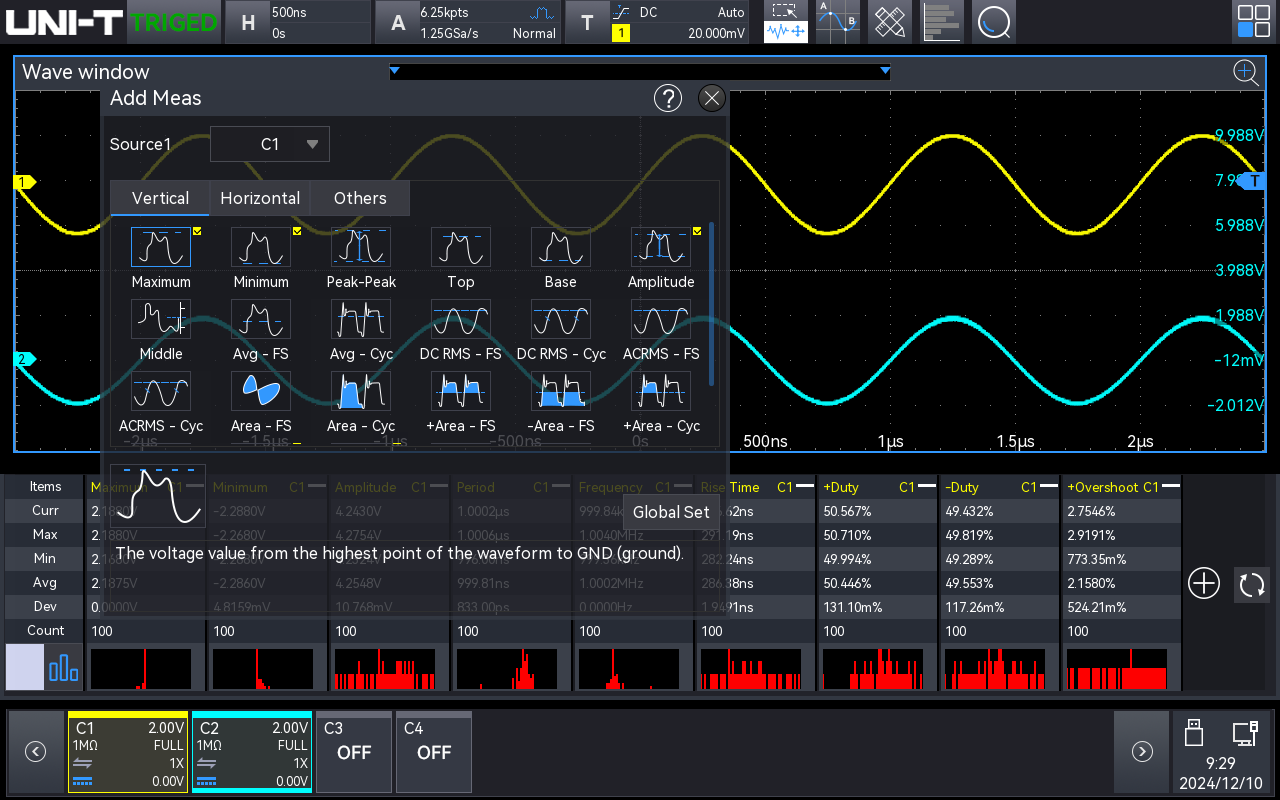Screen dimensions: 1280x800
Task: Add the Avg - Cyc measurement
Action: pyautogui.click(x=361, y=319)
